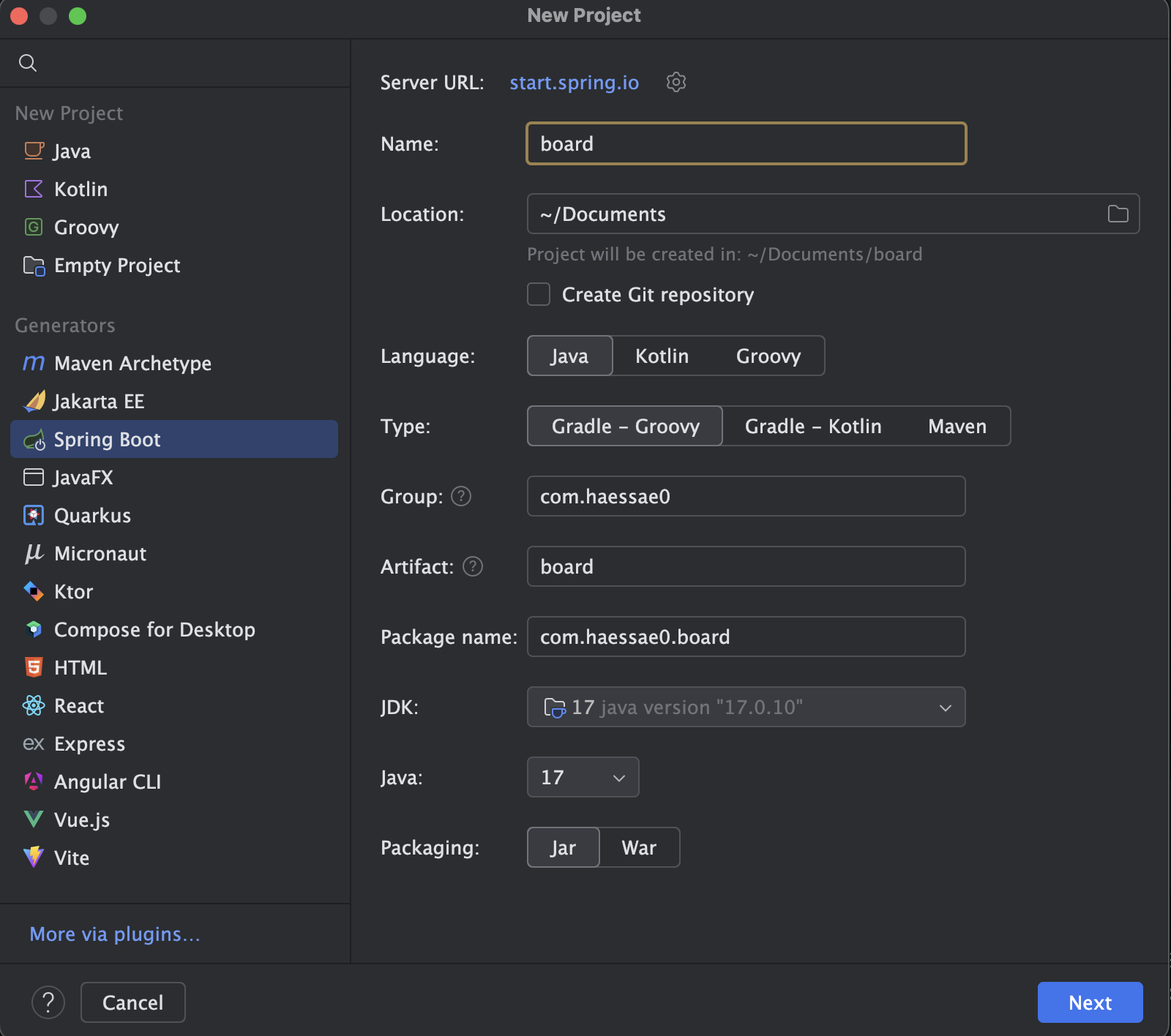
Task: Open the Java version 17 dropdown
Action: 583,777
